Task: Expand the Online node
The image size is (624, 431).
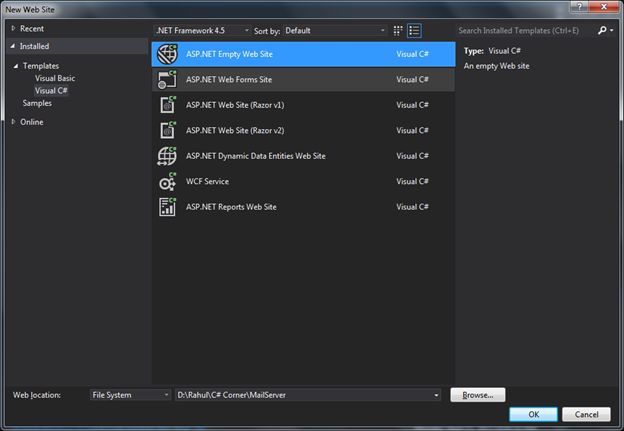Action: (x=13, y=122)
